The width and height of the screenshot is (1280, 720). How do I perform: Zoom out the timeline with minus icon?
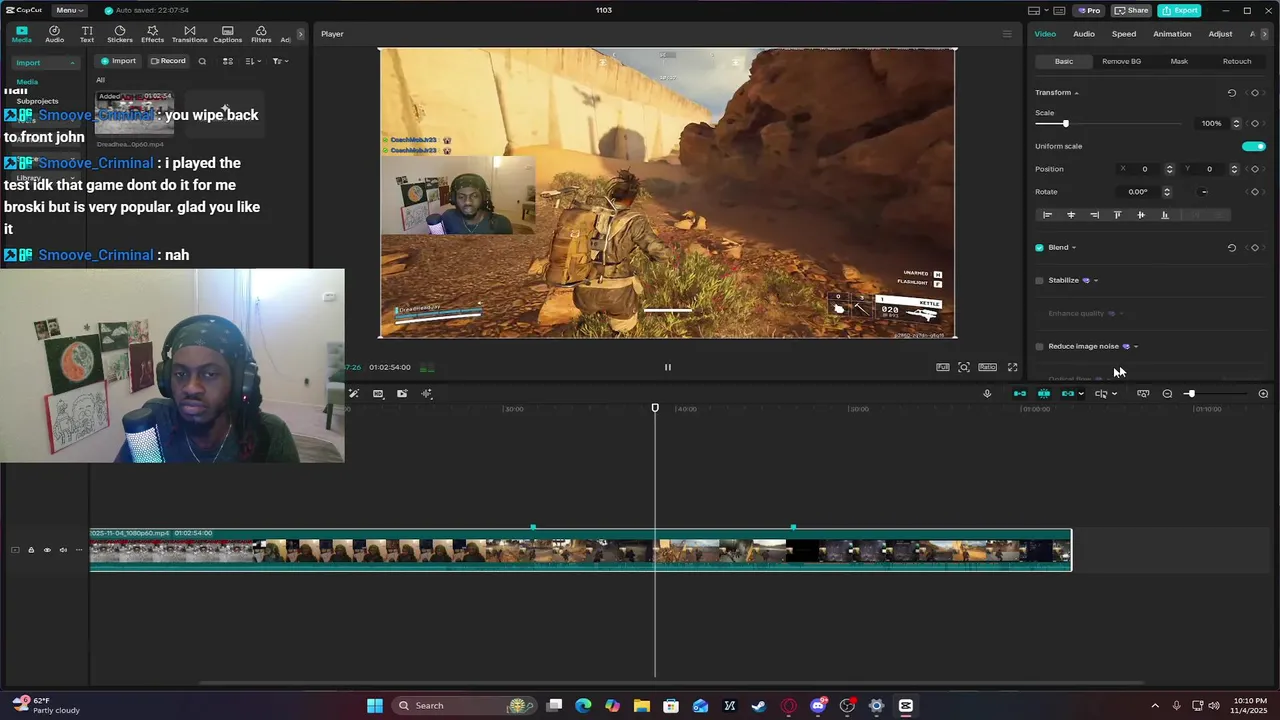pyautogui.click(x=1167, y=394)
